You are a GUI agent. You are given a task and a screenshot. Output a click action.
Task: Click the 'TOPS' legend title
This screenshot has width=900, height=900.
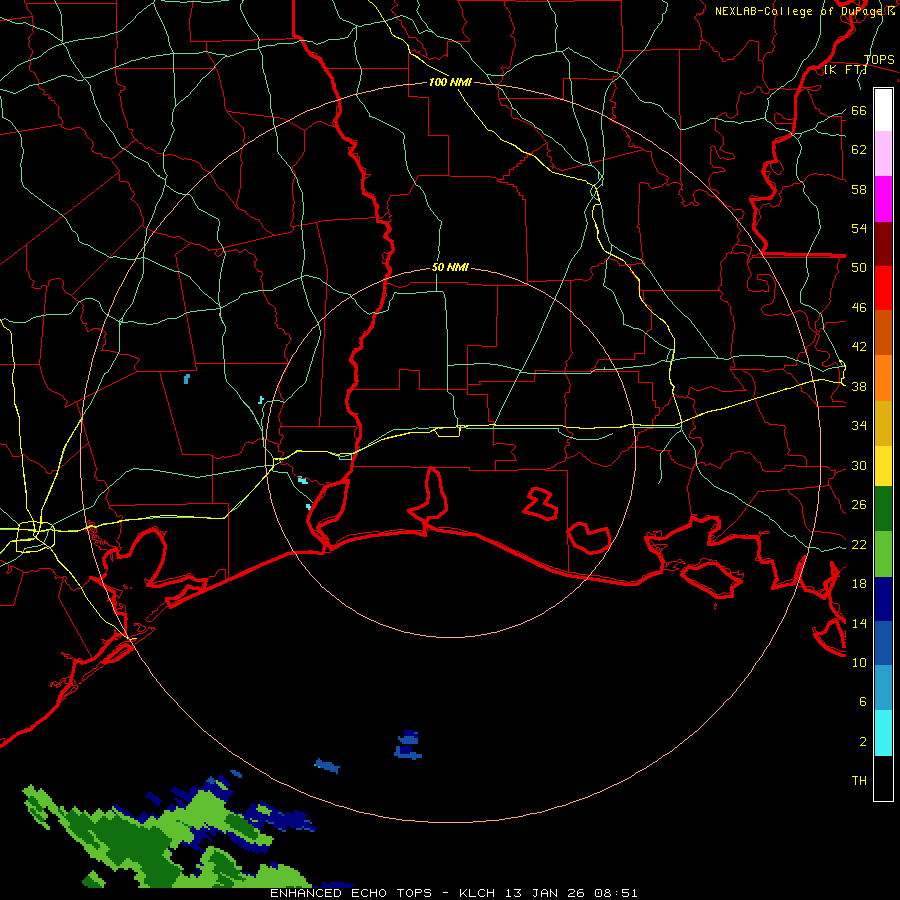pyautogui.click(x=879, y=59)
